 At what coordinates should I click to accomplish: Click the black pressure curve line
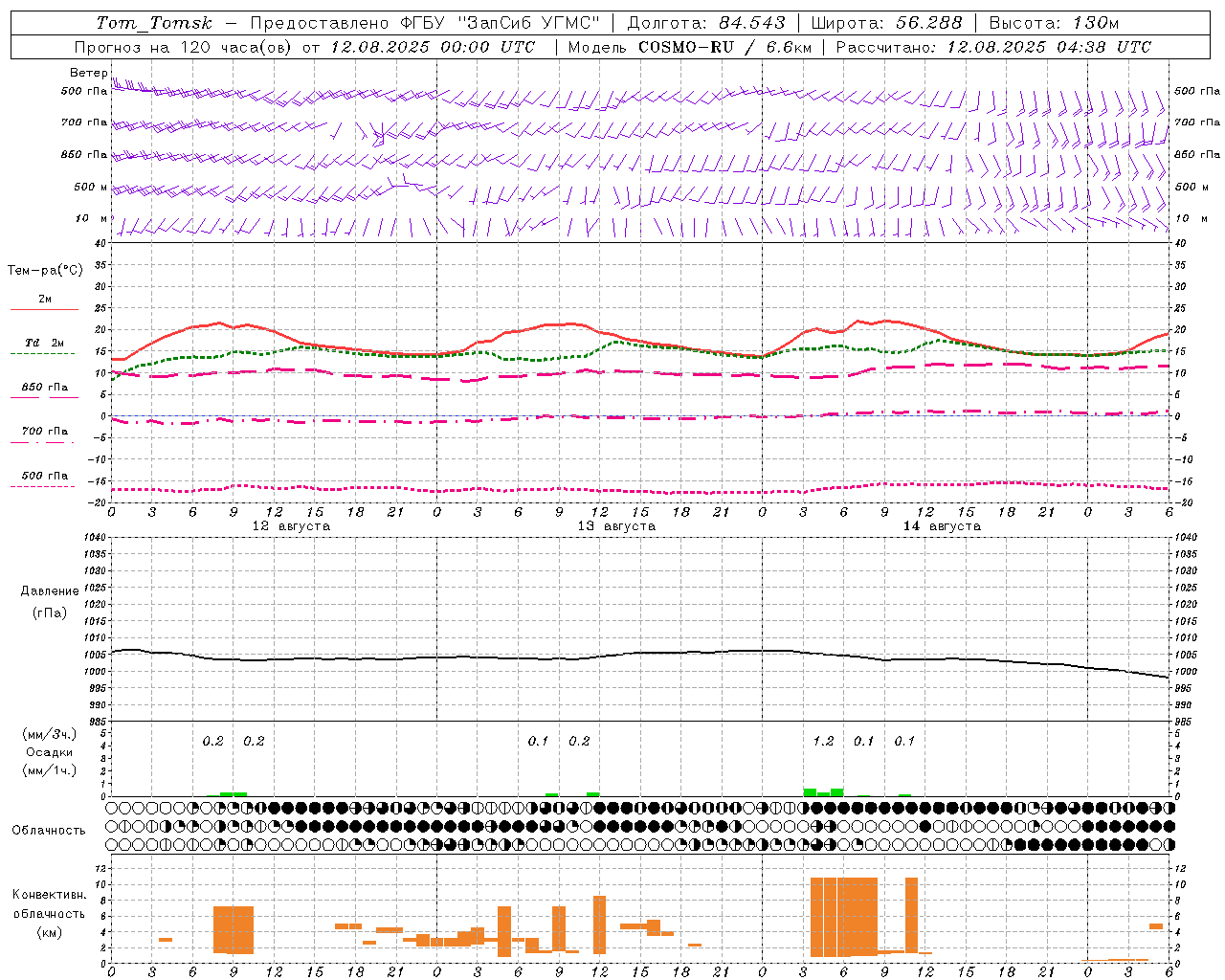[x=640, y=656]
